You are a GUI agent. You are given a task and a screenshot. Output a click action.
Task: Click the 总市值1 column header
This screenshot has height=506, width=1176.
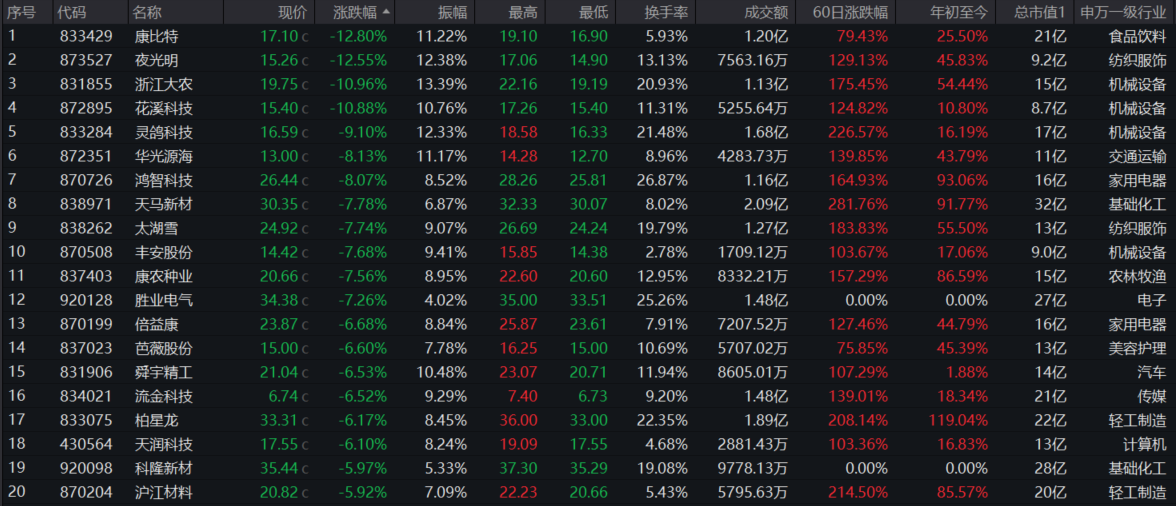[1040, 12]
